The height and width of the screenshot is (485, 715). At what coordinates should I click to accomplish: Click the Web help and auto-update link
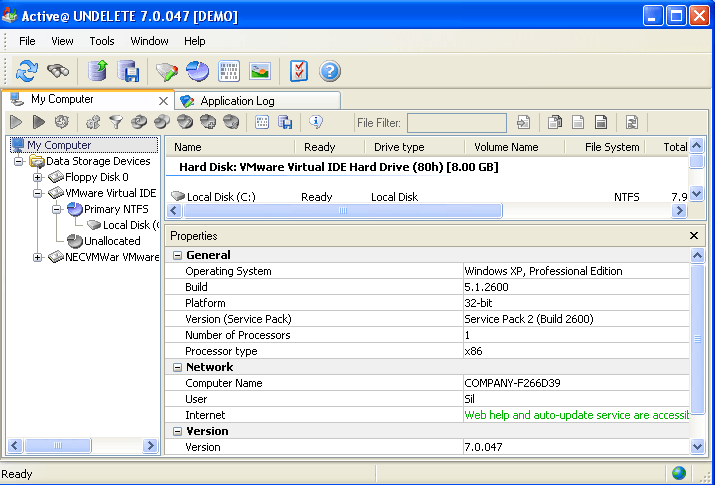(x=575, y=415)
